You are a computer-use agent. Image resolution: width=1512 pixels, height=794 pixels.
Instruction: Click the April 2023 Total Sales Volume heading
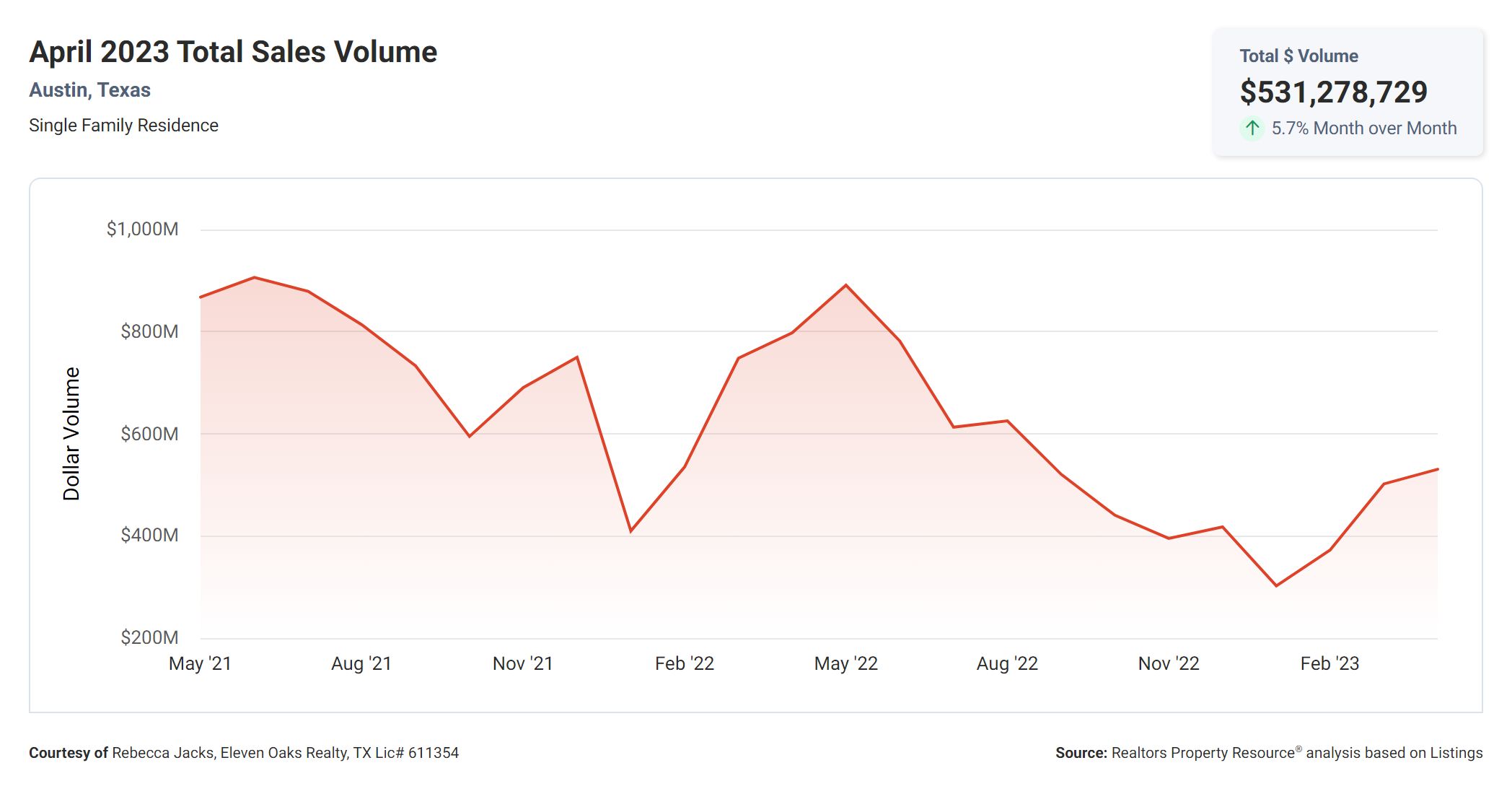233,52
